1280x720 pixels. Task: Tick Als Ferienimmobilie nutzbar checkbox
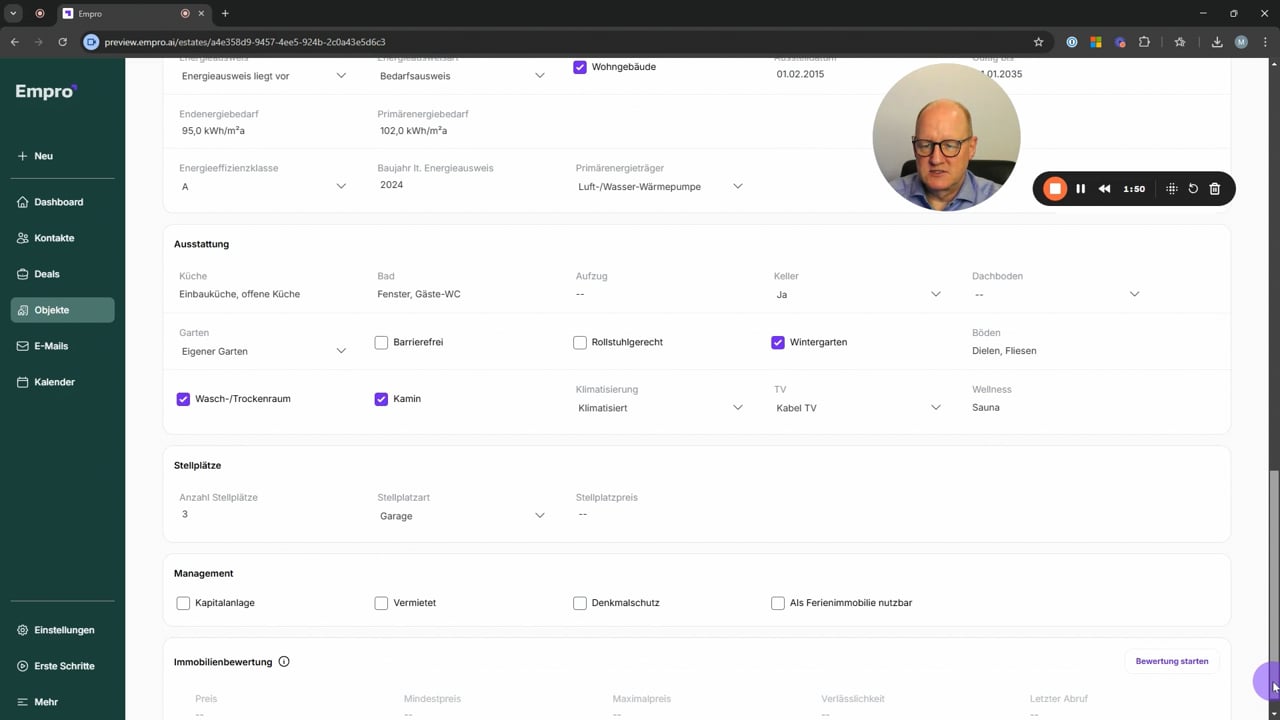click(778, 603)
